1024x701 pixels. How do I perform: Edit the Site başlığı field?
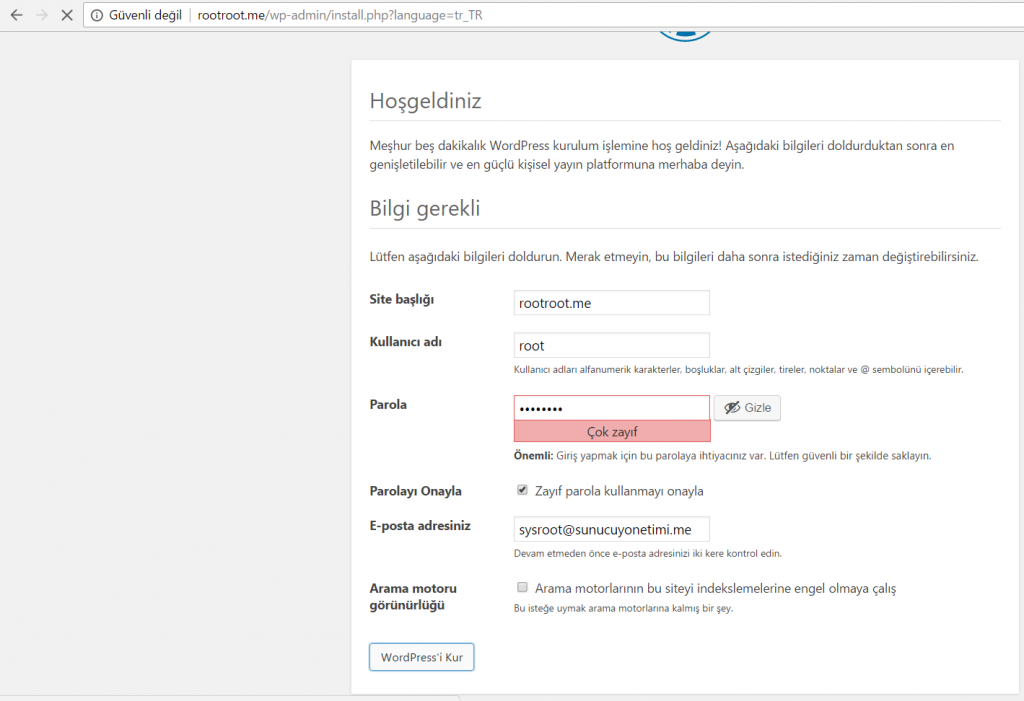pos(611,303)
